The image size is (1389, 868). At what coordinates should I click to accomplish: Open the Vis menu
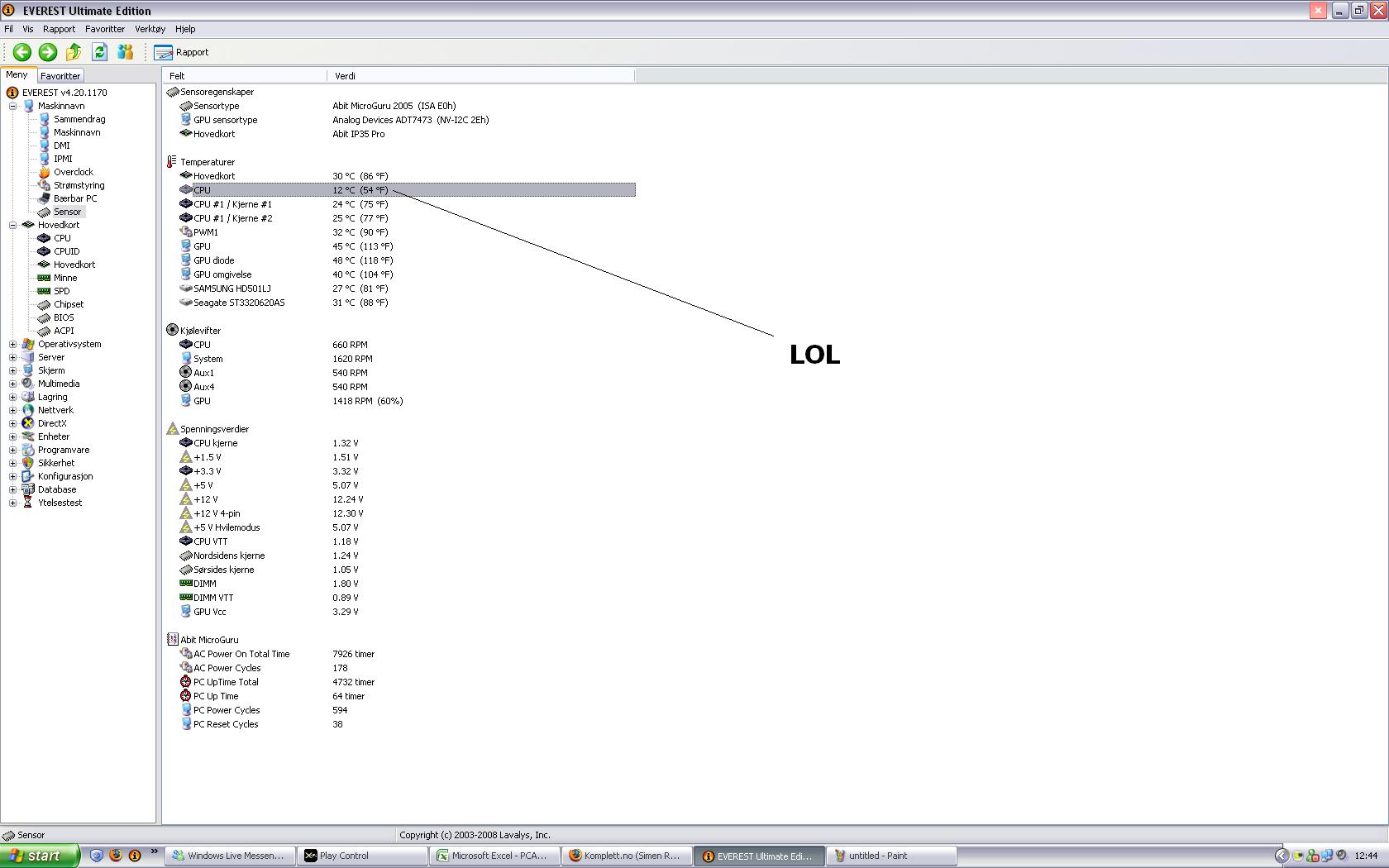(x=28, y=29)
